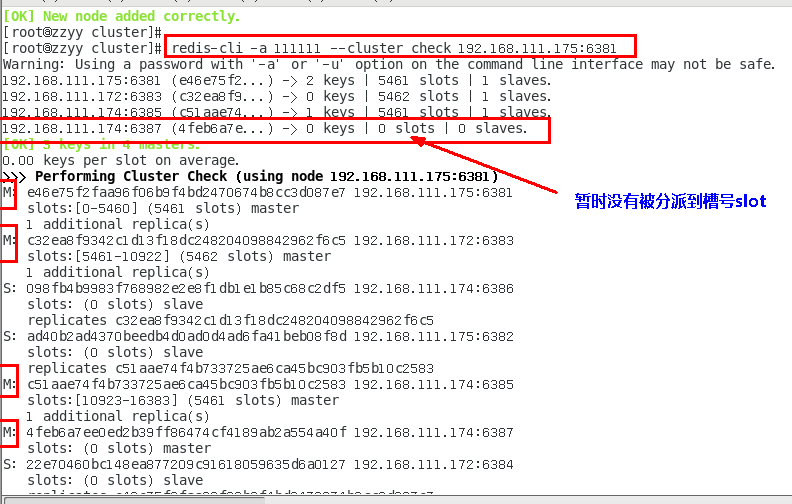Click address 192.168.111.175:6382 in the slave row
Image resolution: width=792 pixels, height=504 pixels.
point(433,337)
